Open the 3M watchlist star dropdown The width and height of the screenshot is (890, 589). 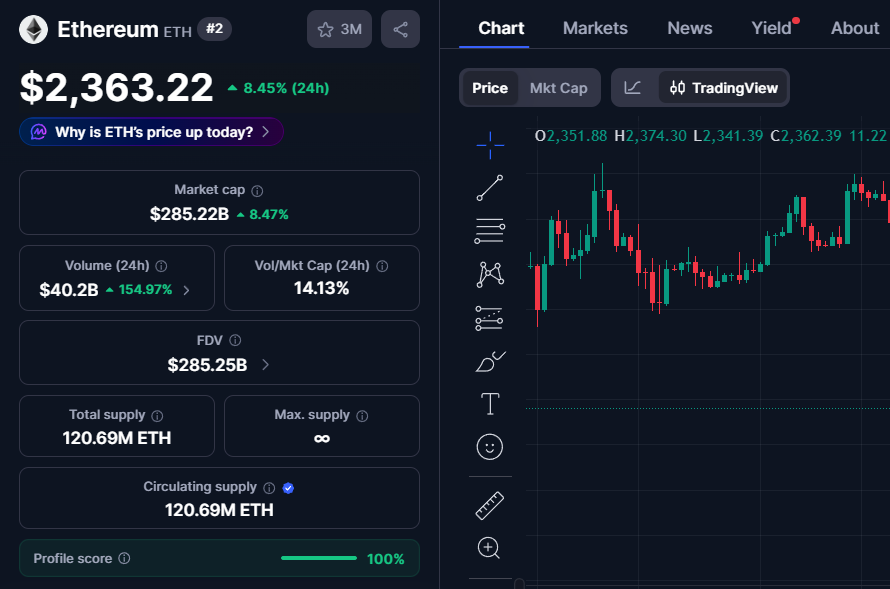339,29
